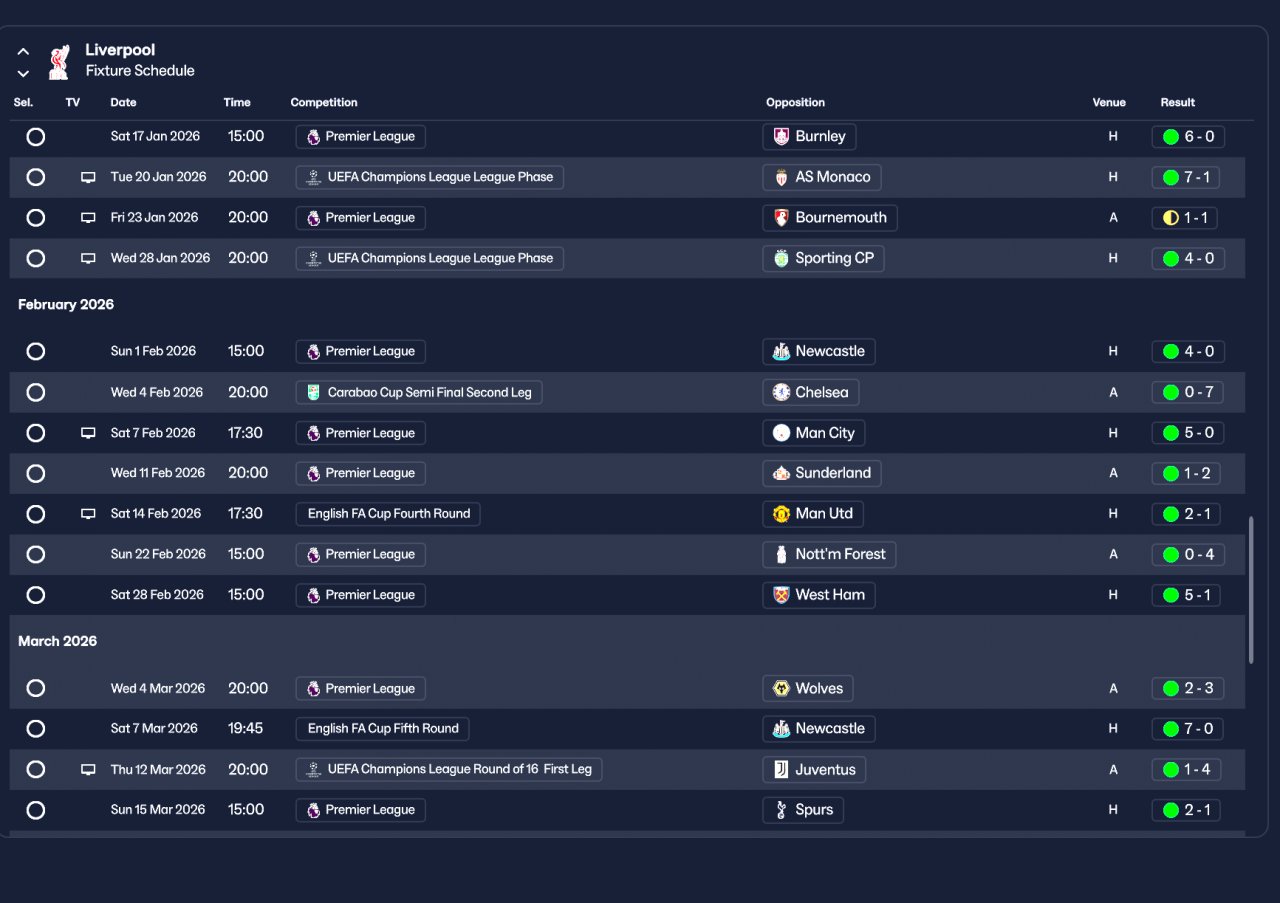Click the Juventus club badge

click(x=782, y=770)
